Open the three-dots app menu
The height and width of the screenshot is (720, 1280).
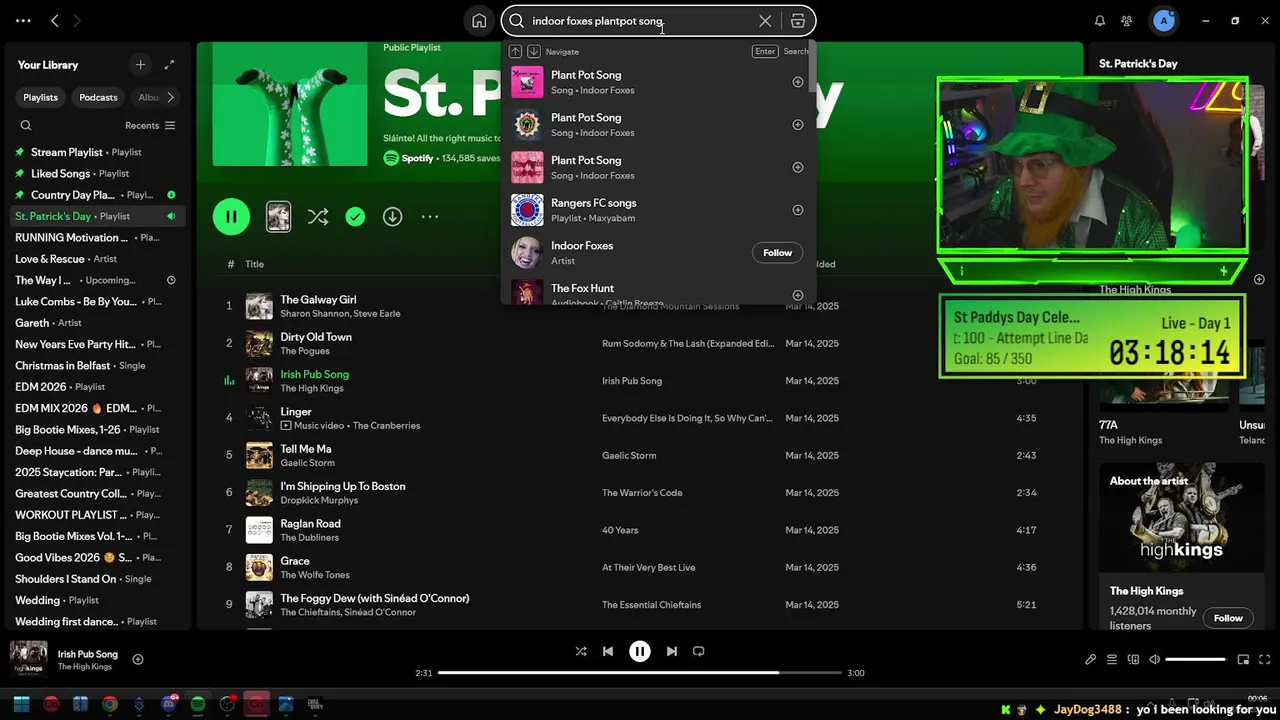[x=23, y=21]
